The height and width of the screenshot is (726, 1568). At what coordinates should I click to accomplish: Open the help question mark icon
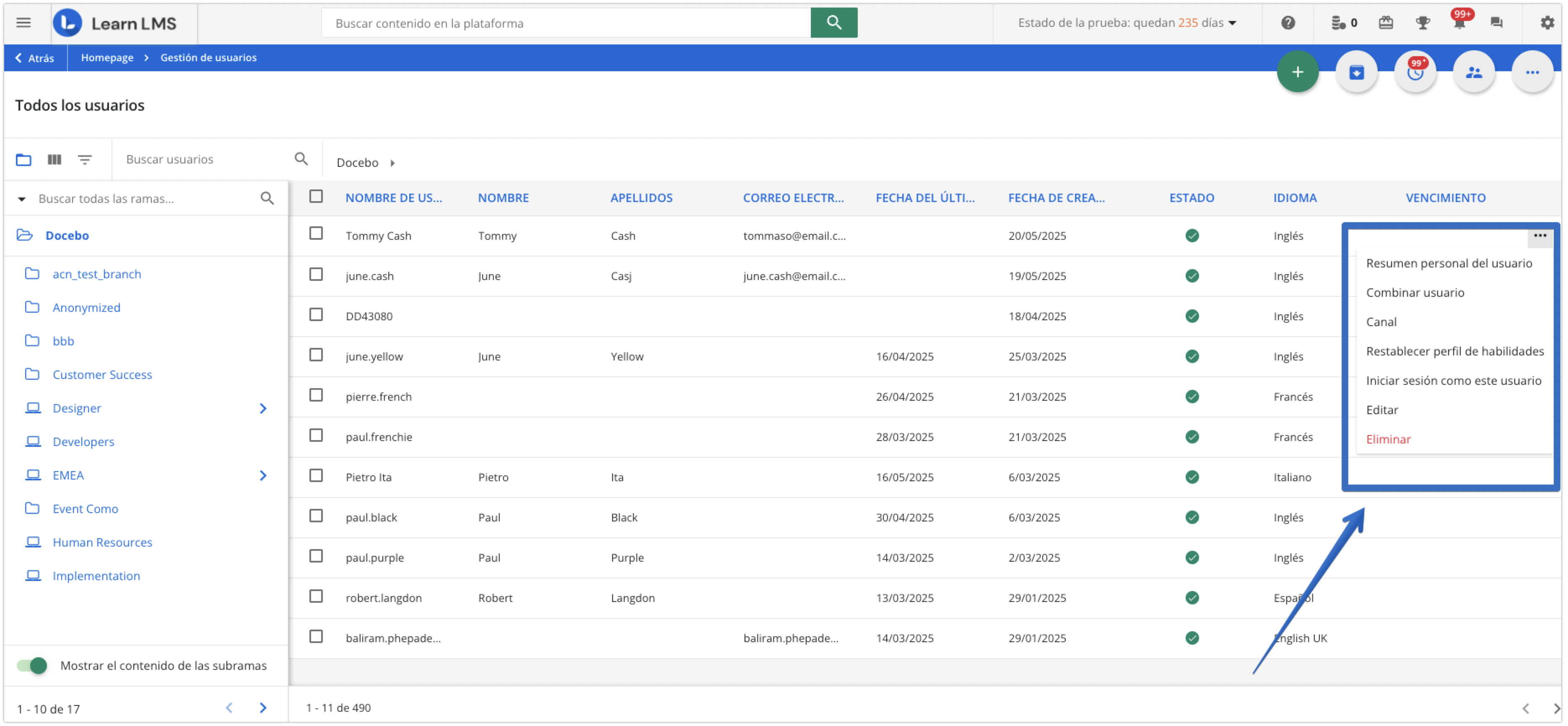[x=1288, y=23]
